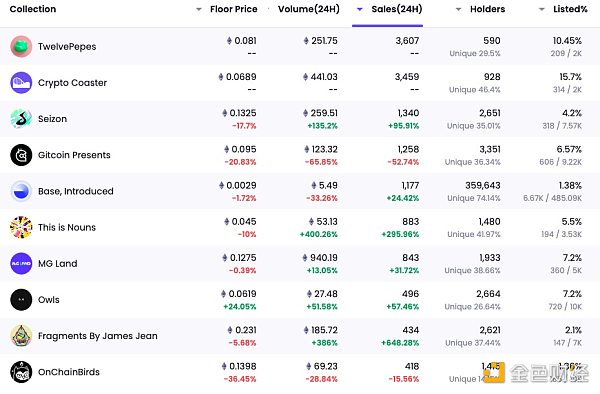Open the TwelvePepes collection icon
The width and height of the screenshot is (600, 394).
click(21, 47)
